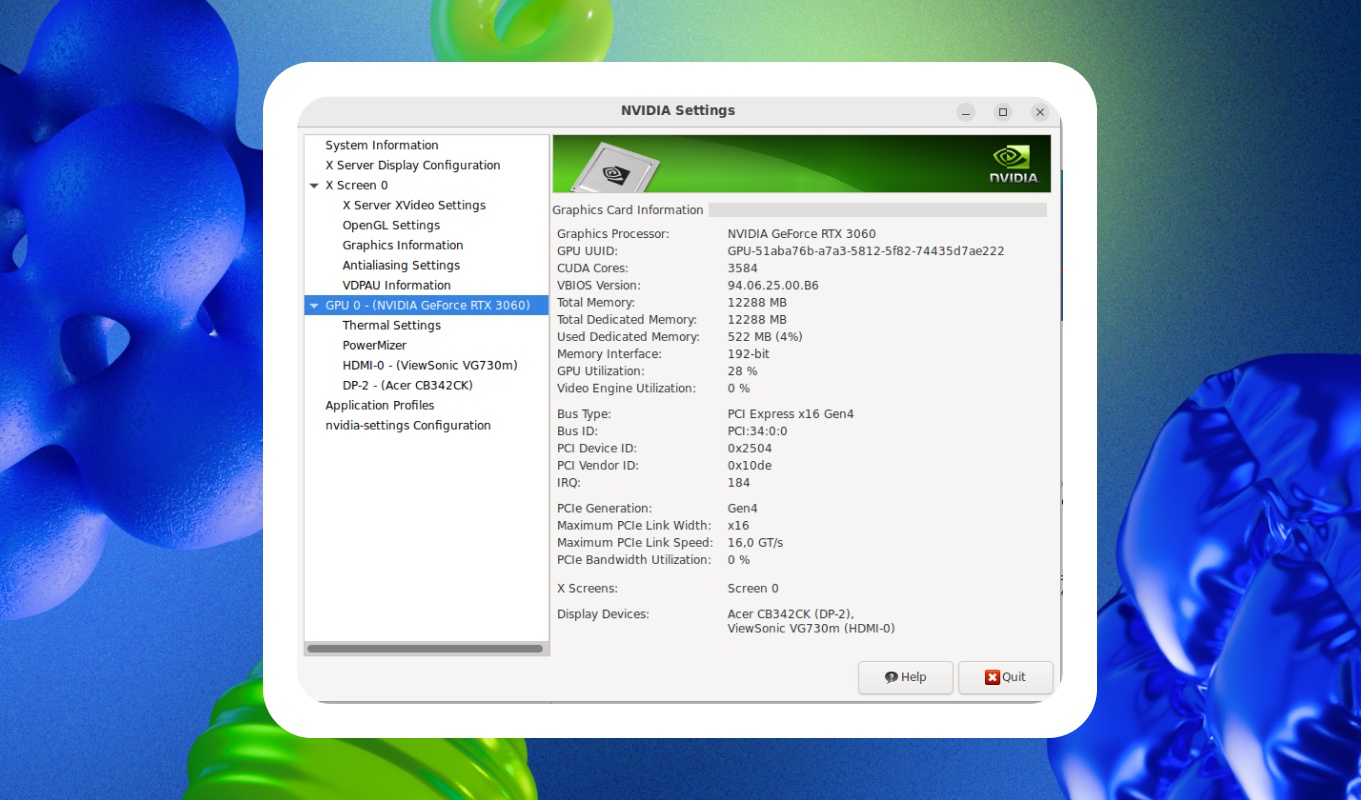Click Display Devices value Acer CB342CK (DP-2)
1361x800 pixels.
(x=791, y=614)
